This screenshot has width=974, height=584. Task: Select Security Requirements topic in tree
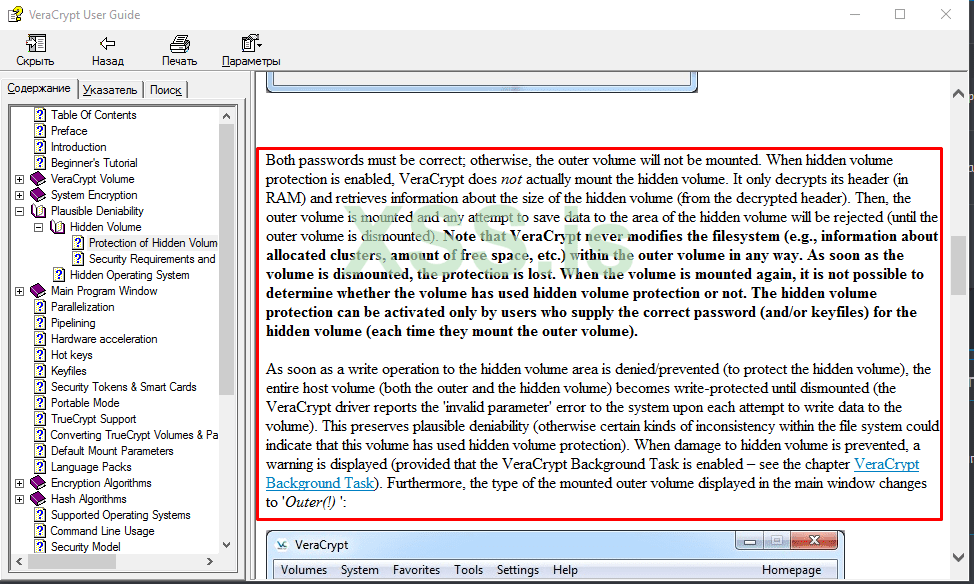pos(152,259)
